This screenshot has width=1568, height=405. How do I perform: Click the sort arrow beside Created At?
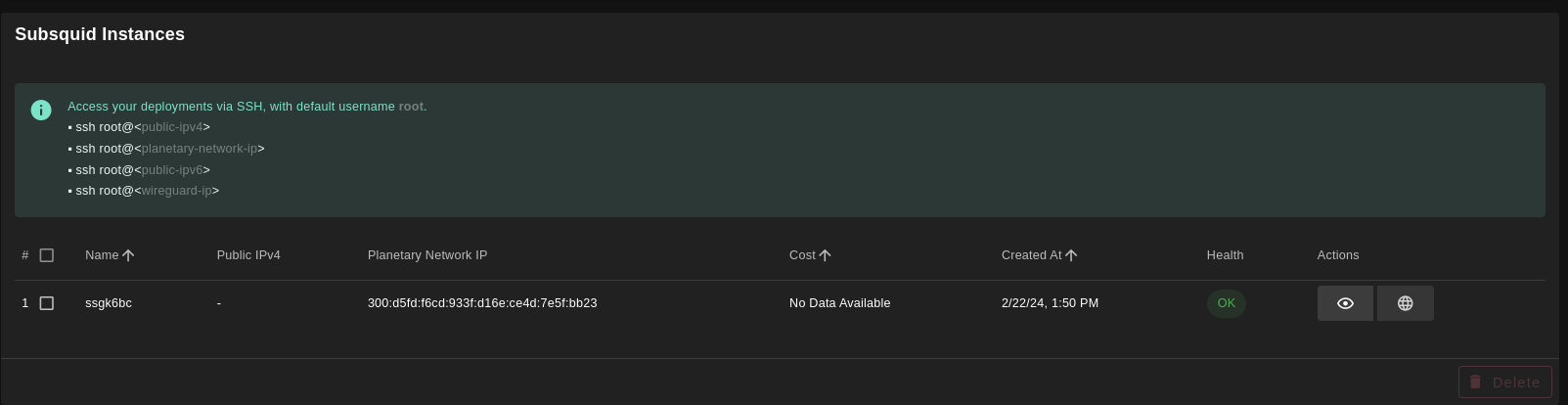[x=1071, y=255]
